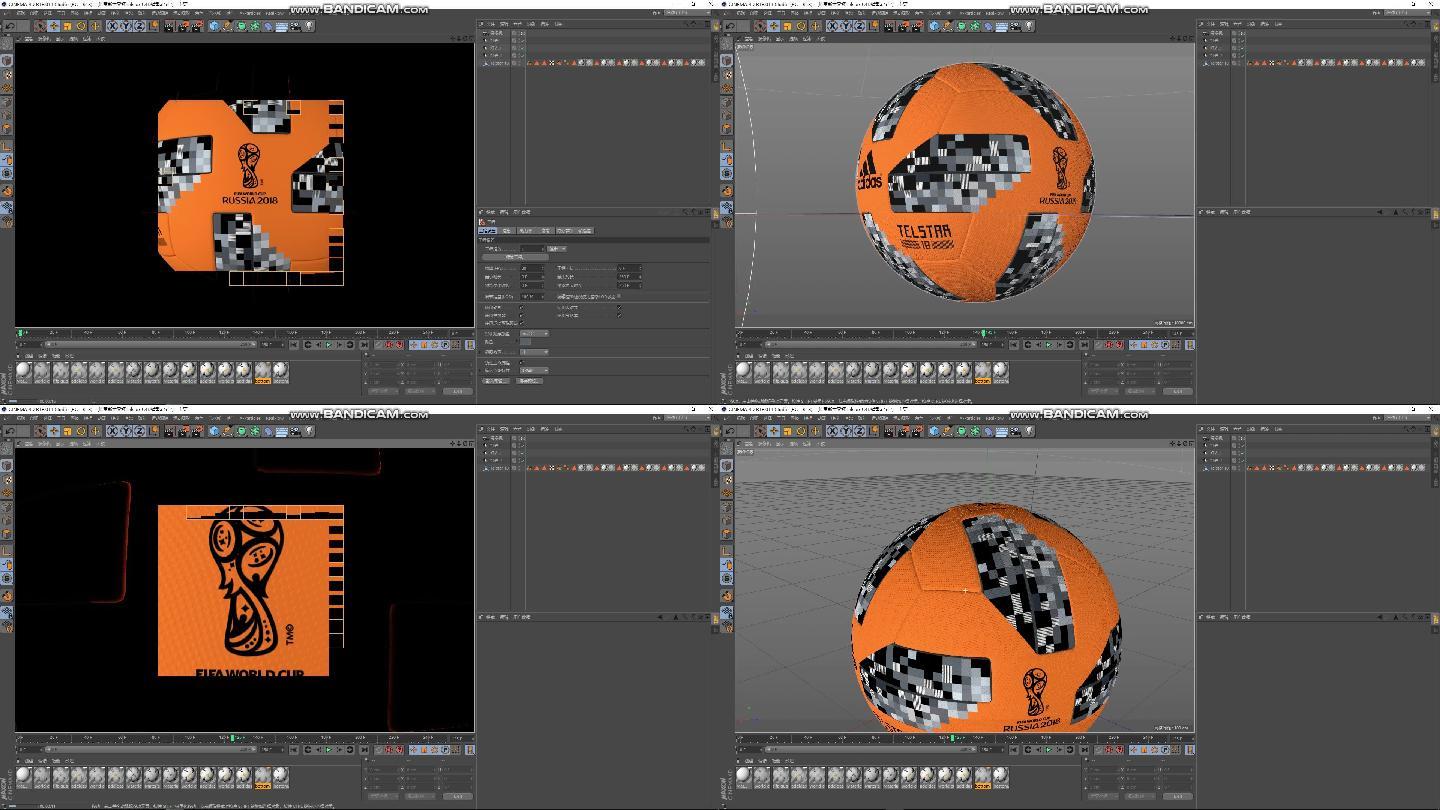Open the lowest dropdown in attribute panel
1440x810 pixels.
click(534, 370)
